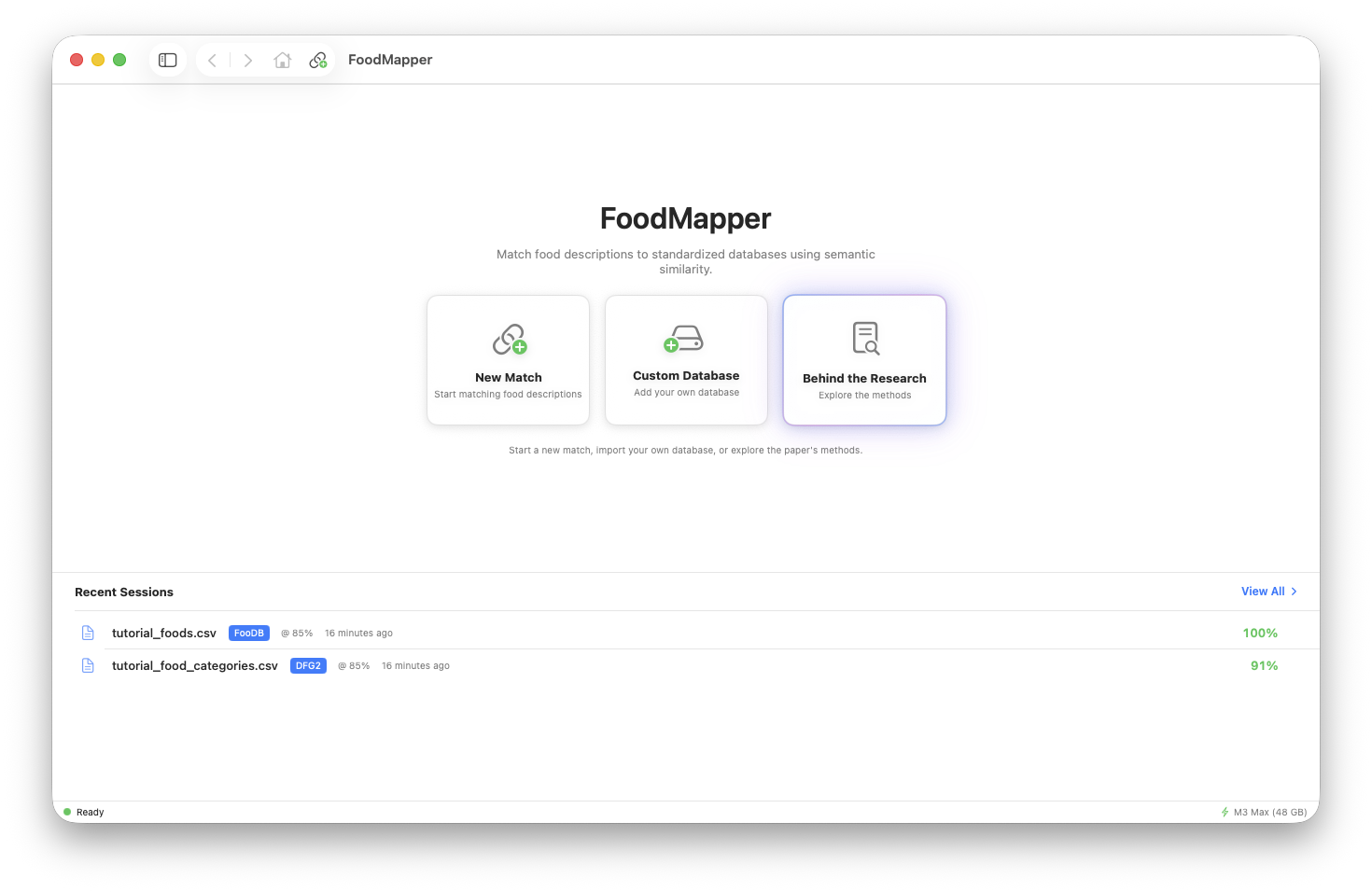1372x892 pixels.
Task: Click the 100% completion indicator for tutorial_foods.csv
Action: [1260, 632]
